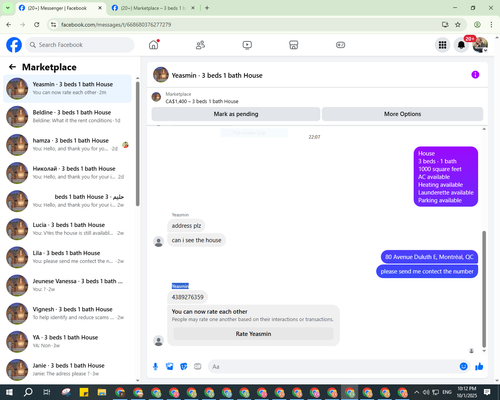Attach a photo using the image icon
The height and width of the screenshot is (400, 500).
pyautogui.click(x=170, y=367)
